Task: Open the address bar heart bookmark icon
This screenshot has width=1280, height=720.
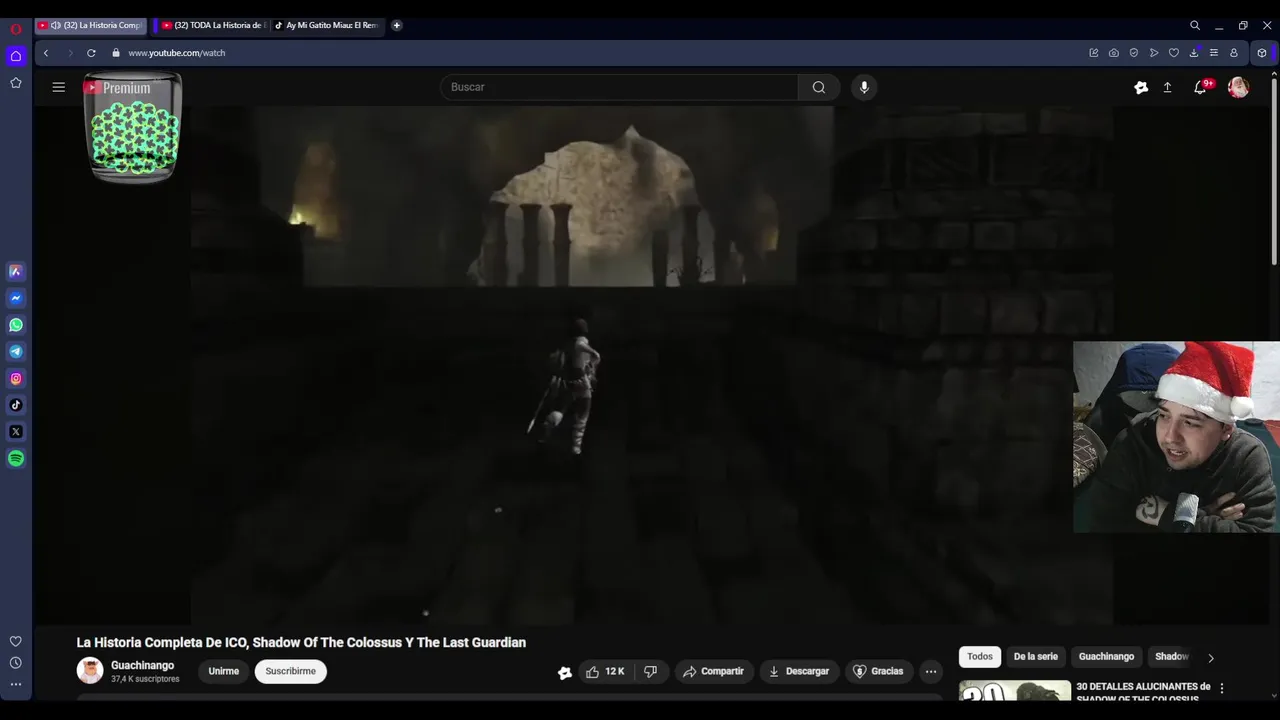Action: click(x=1174, y=53)
